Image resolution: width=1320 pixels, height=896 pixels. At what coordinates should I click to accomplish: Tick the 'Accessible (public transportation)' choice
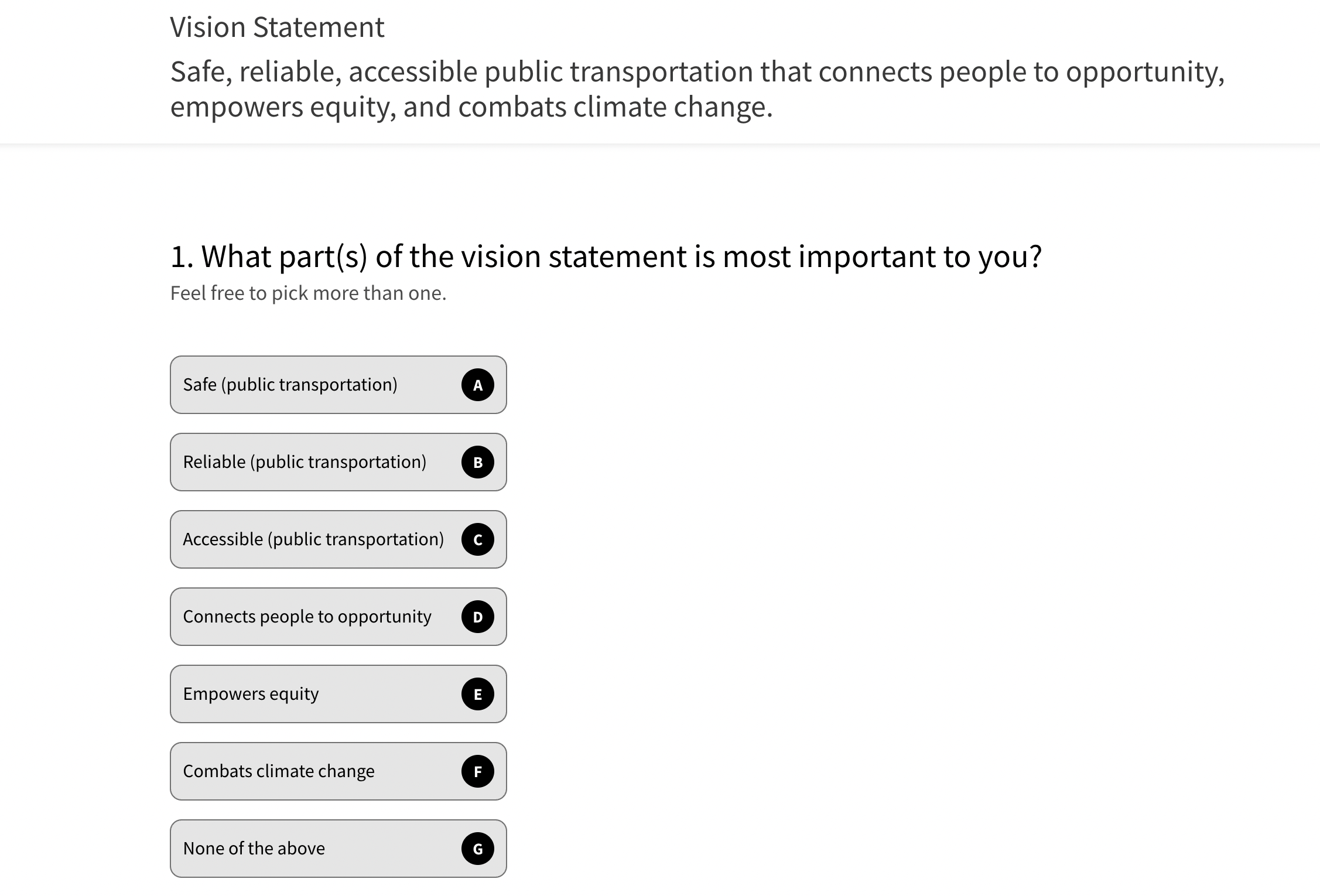pos(313,539)
